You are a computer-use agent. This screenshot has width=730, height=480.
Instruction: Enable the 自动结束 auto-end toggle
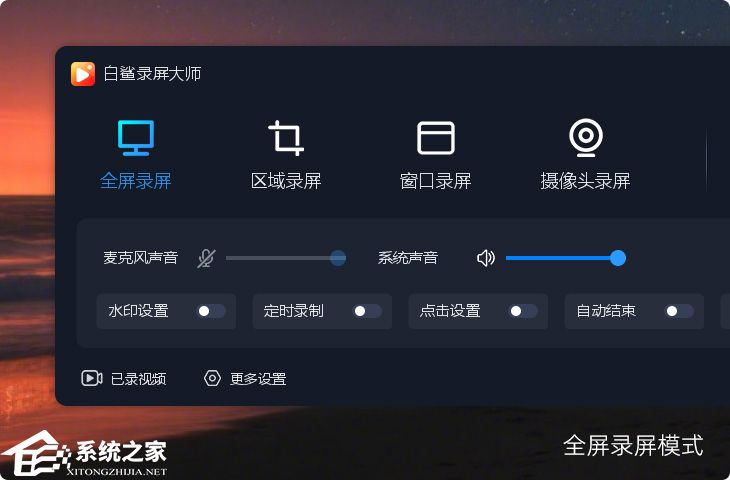click(679, 311)
